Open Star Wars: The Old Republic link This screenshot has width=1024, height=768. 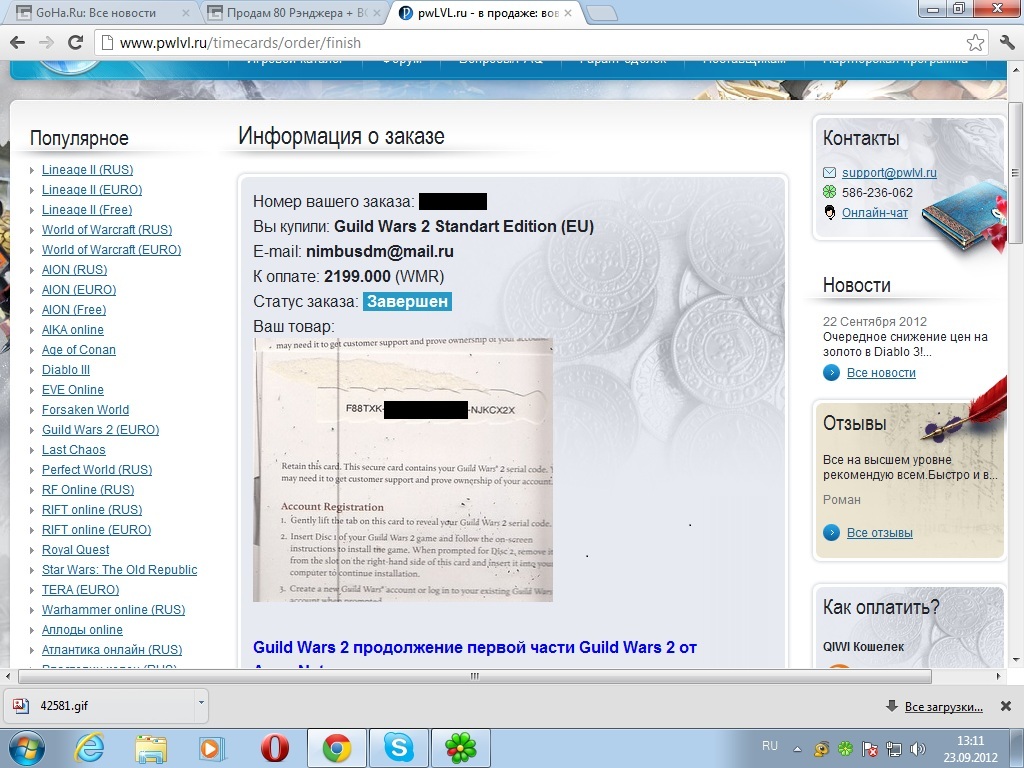[120, 569]
